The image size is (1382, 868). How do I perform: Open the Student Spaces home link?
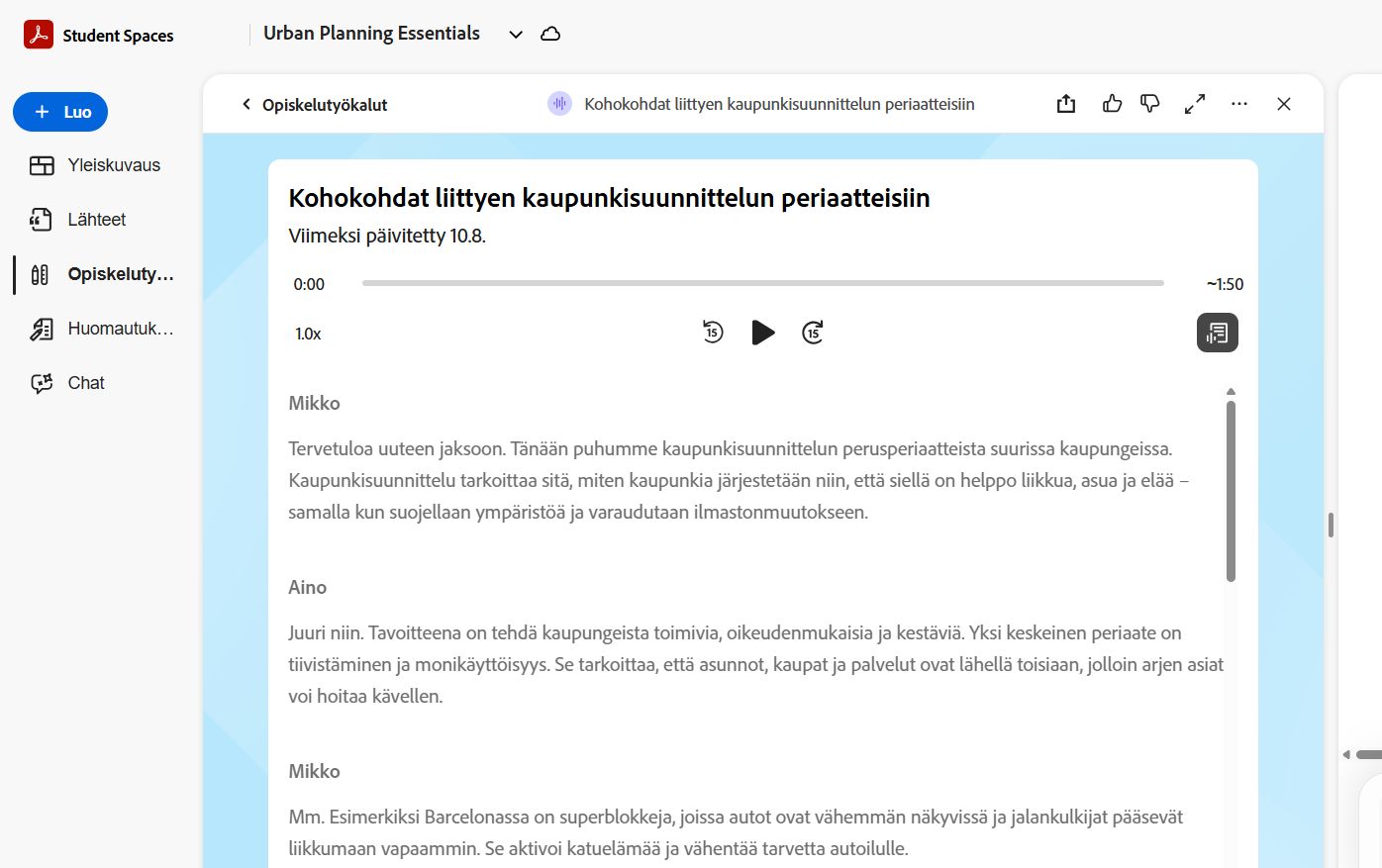(x=118, y=36)
